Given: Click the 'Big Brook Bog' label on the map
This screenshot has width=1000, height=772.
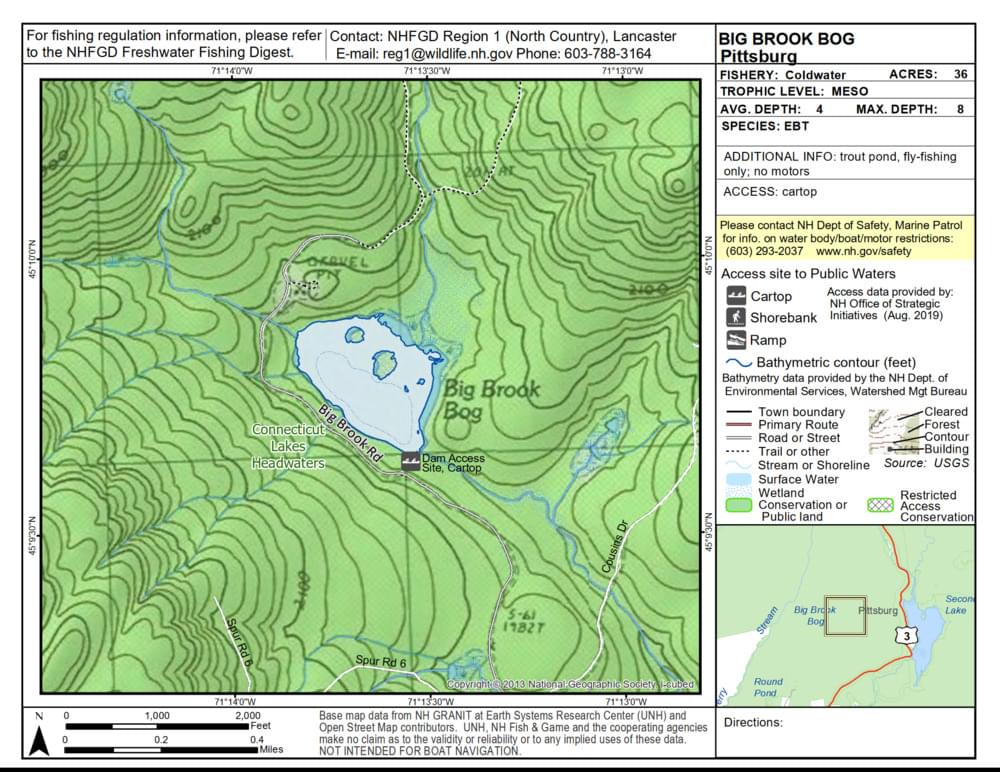Looking at the screenshot, I should click(491, 400).
